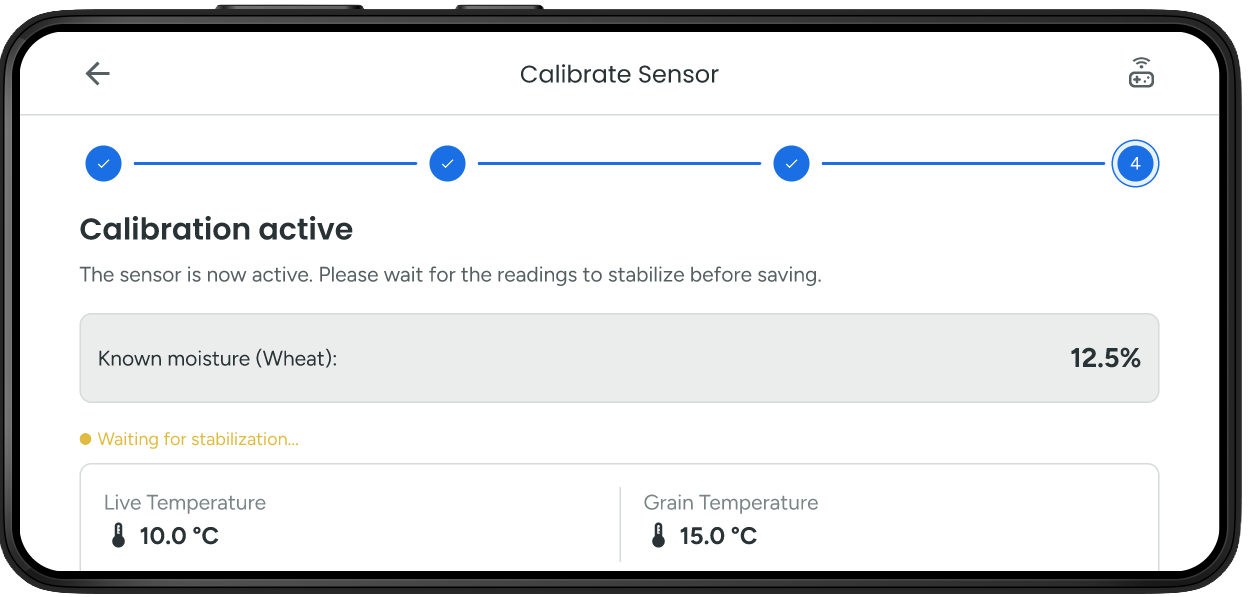
Task: Click the progress line before step 4
Action: pos(963,163)
